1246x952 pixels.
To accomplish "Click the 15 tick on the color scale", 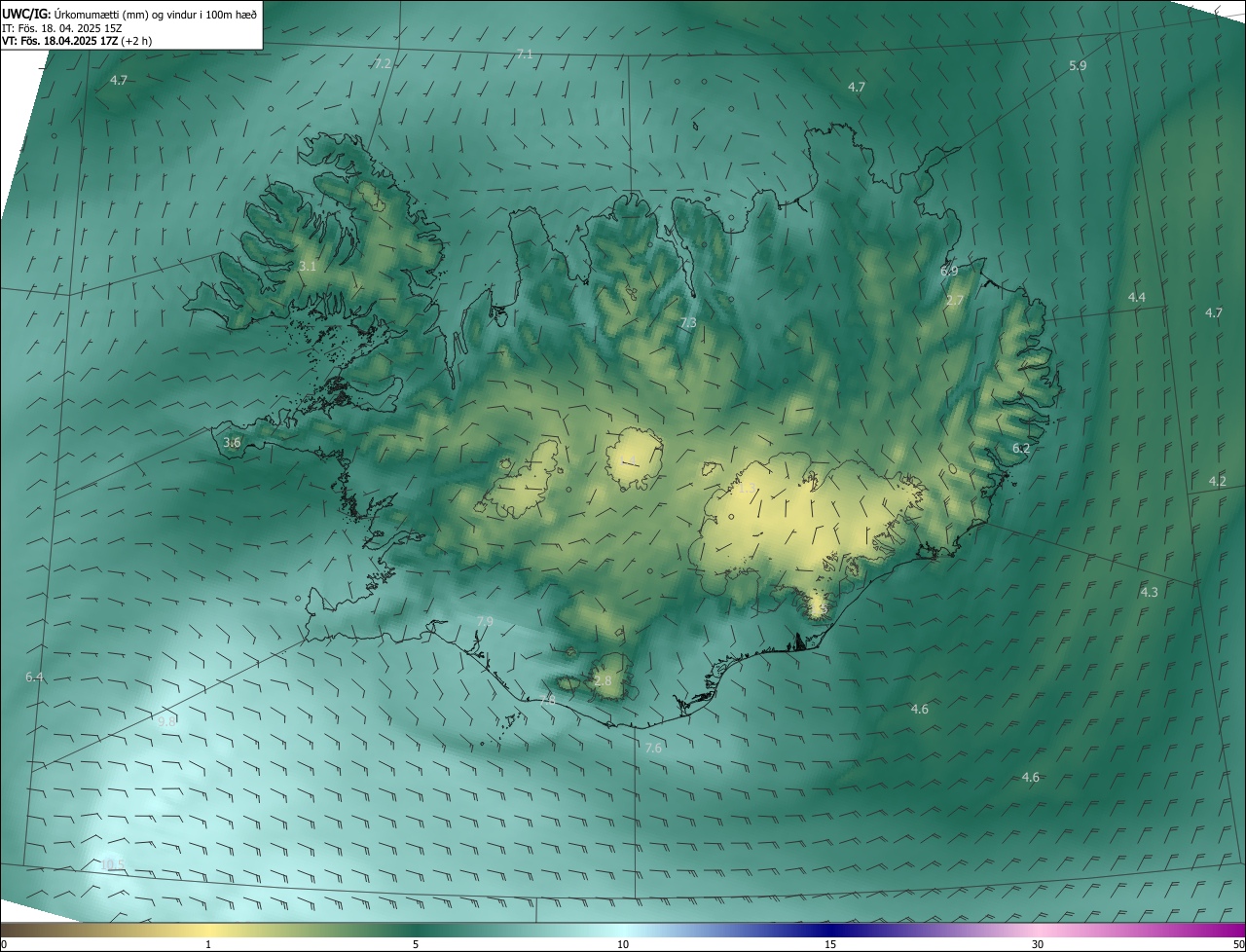I will click(830, 944).
